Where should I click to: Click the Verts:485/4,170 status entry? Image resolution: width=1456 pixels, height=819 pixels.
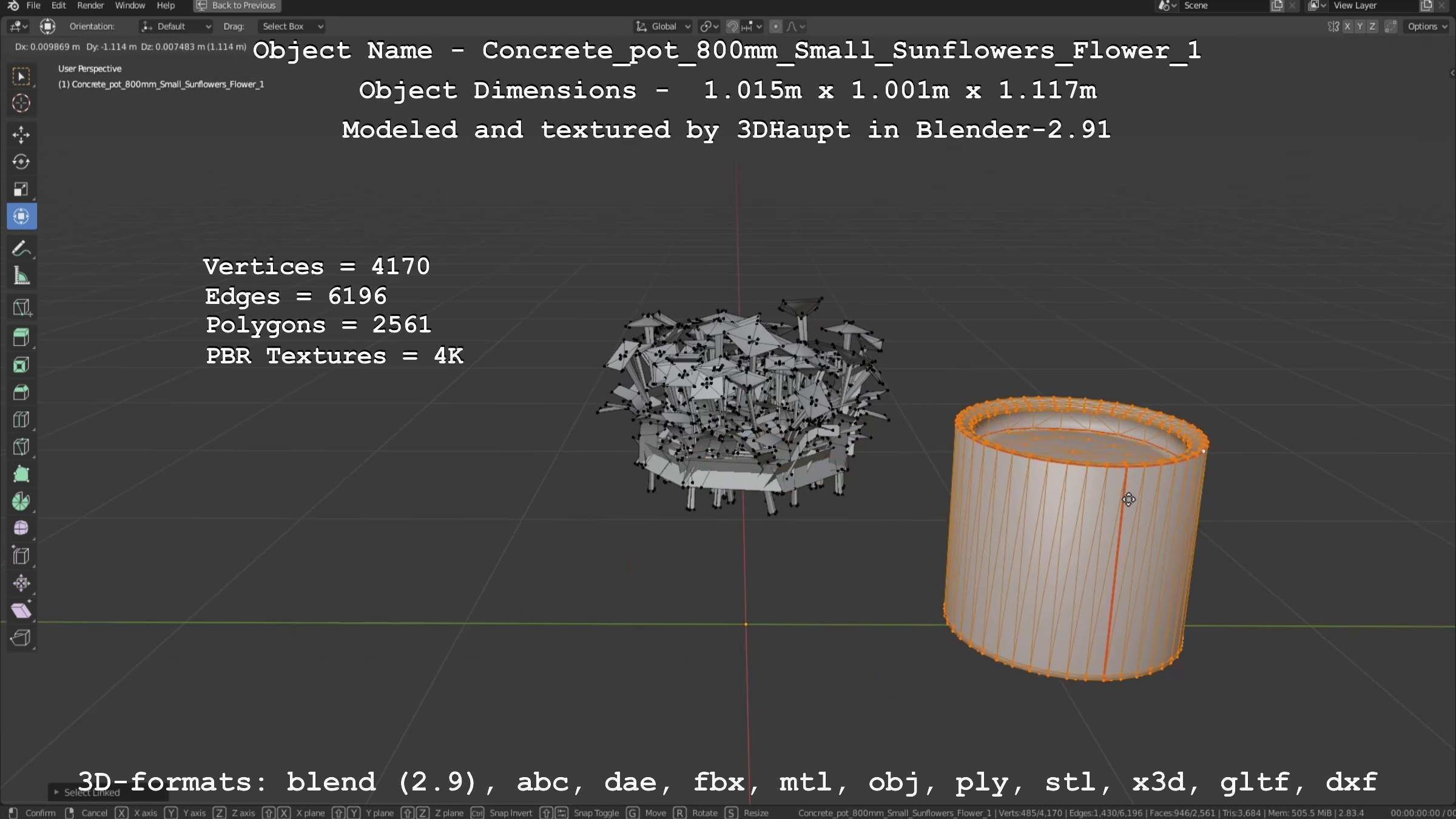1030,813
